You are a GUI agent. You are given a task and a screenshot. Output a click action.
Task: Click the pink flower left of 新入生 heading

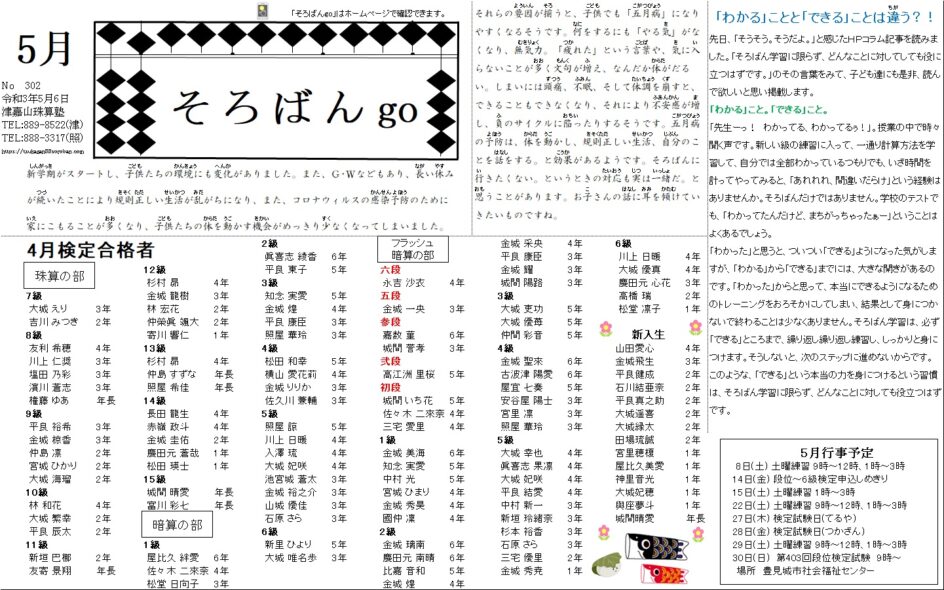[603, 327]
